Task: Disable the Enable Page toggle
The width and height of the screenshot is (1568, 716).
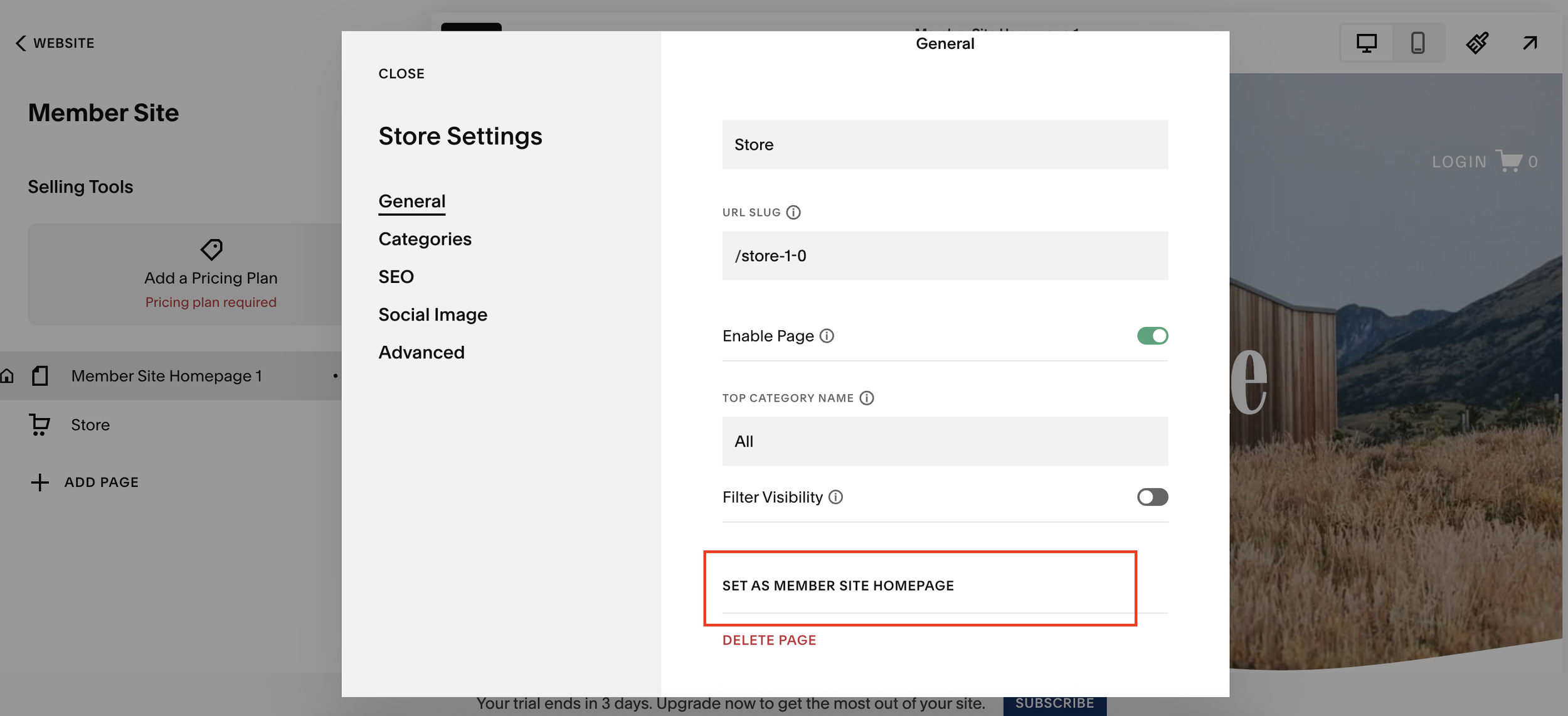Action: (x=1152, y=336)
